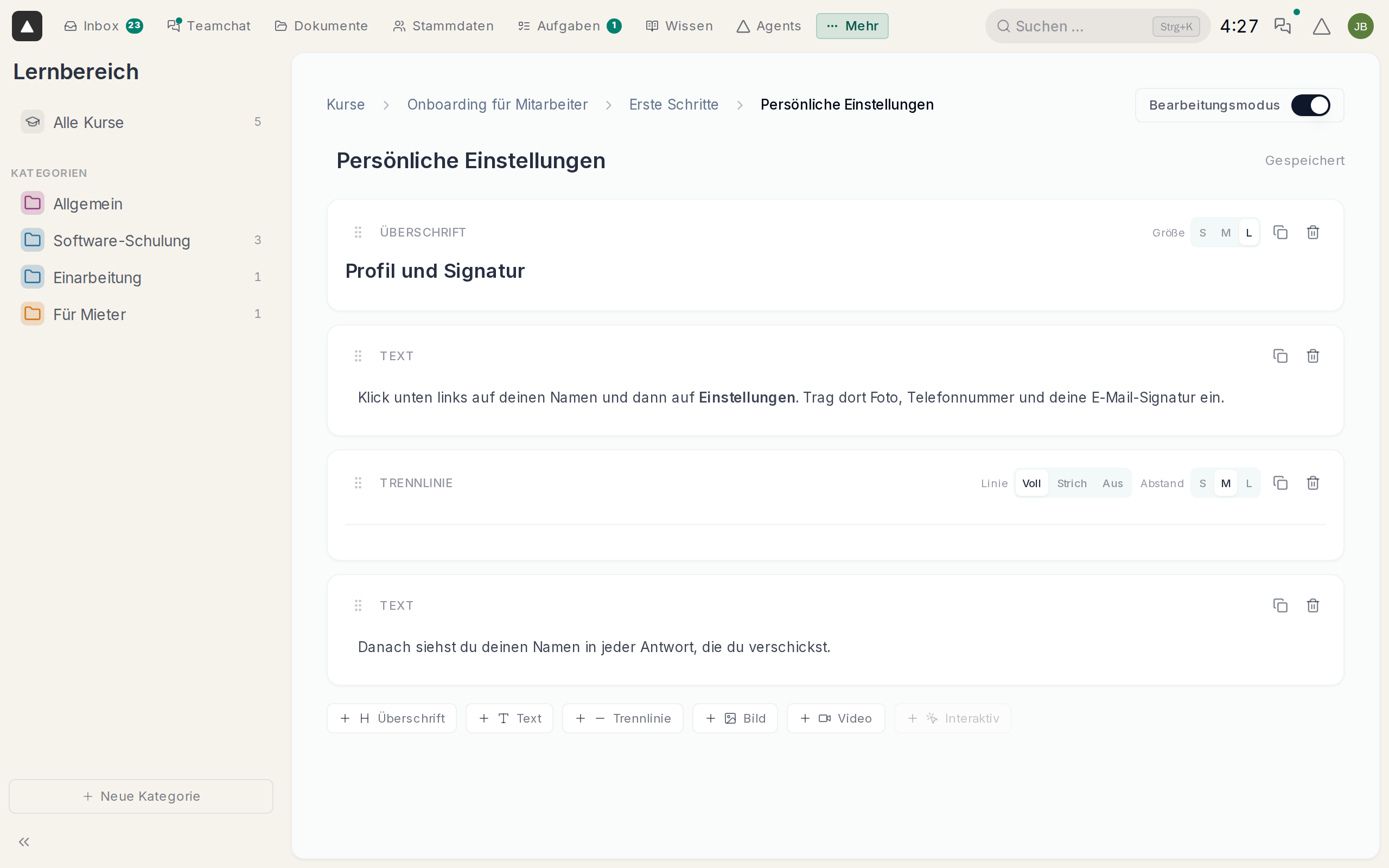
Task: Delete the last Text block via trash icon
Action: pos(1312,605)
